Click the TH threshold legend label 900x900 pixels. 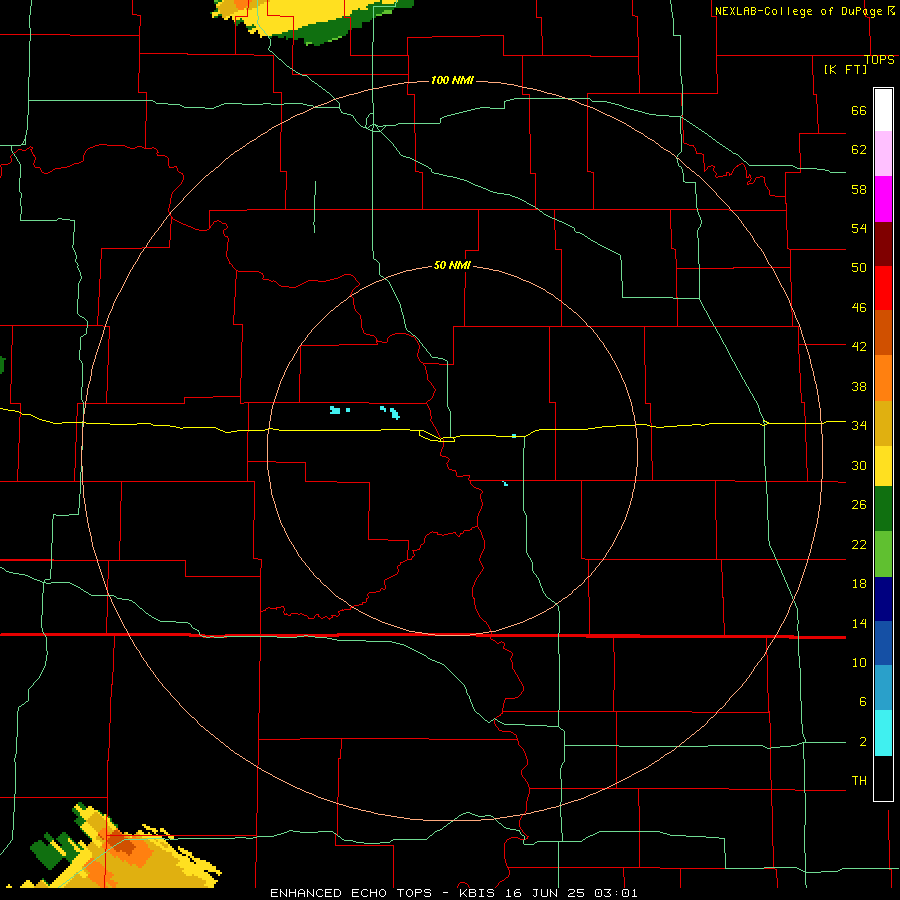(x=859, y=780)
